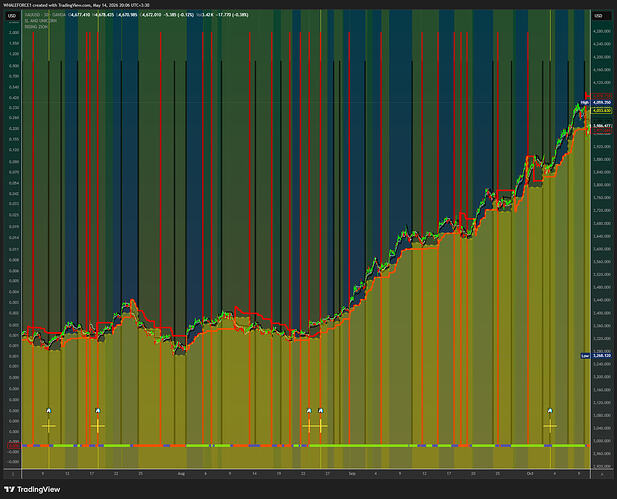The height and width of the screenshot is (499, 617).
Task: Open the USD currency selector on the left scale
Action: [12, 16]
